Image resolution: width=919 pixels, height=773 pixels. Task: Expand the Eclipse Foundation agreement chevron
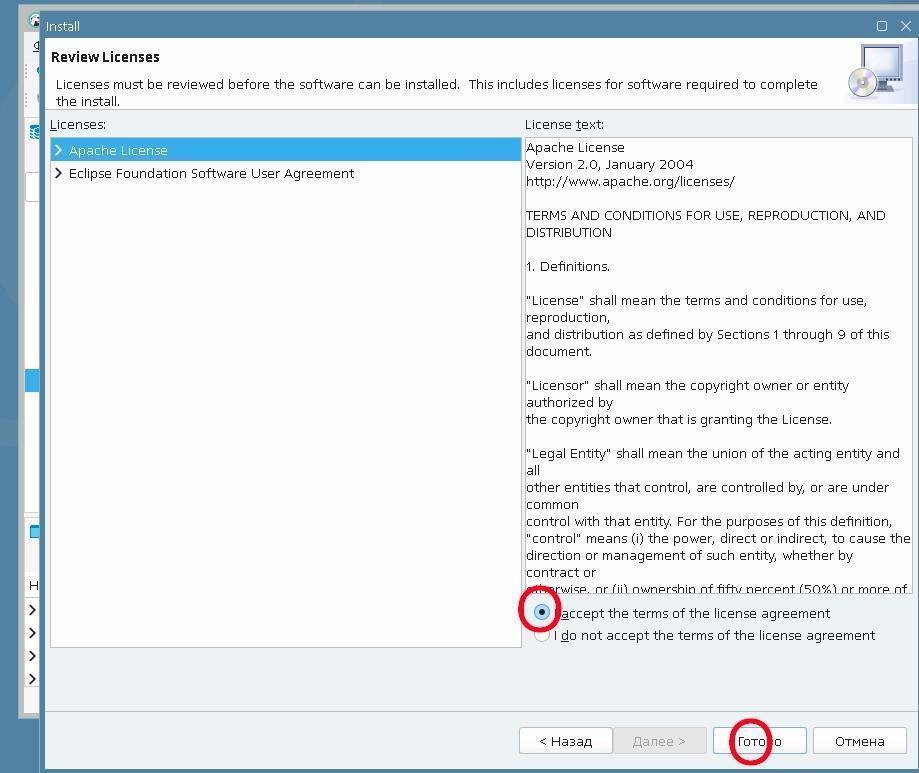(x=59, y=173)
